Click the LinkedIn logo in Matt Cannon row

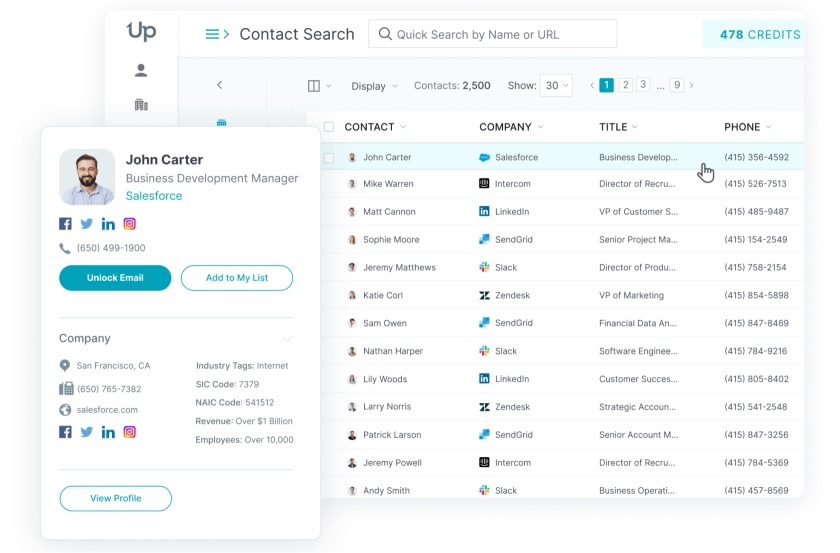(484, 211)
